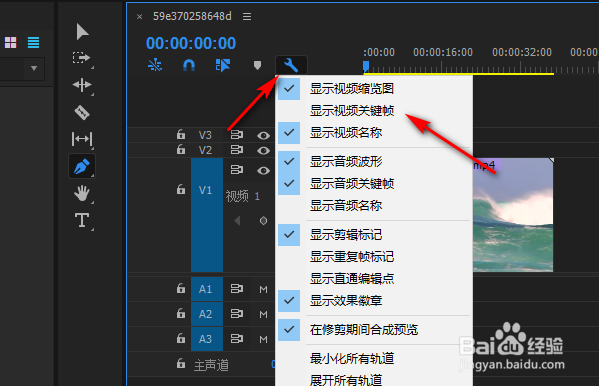The width and height of the screenshot is (599, 386).
Task: Toggle lock on track A3
Action: 181,338
